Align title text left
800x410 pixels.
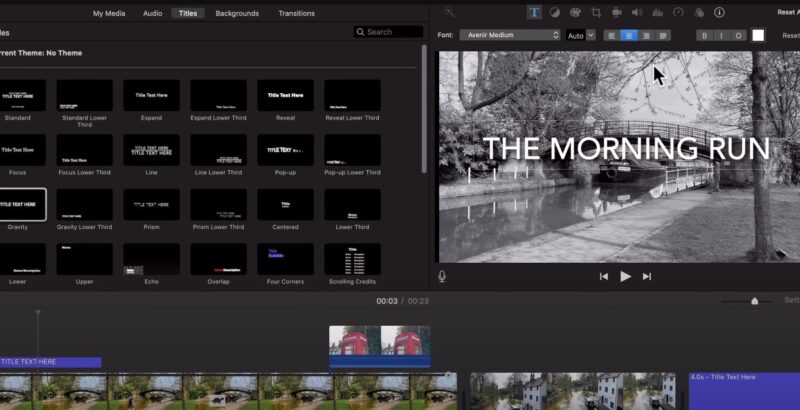point(612,35)
